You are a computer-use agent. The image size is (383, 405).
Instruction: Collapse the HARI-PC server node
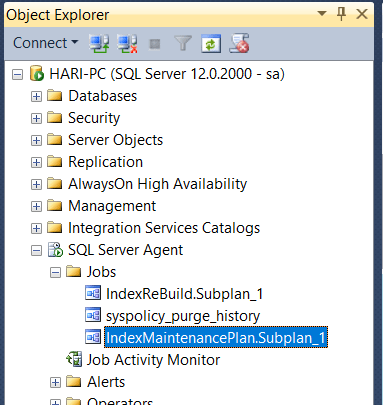click(x=17, y=74)
